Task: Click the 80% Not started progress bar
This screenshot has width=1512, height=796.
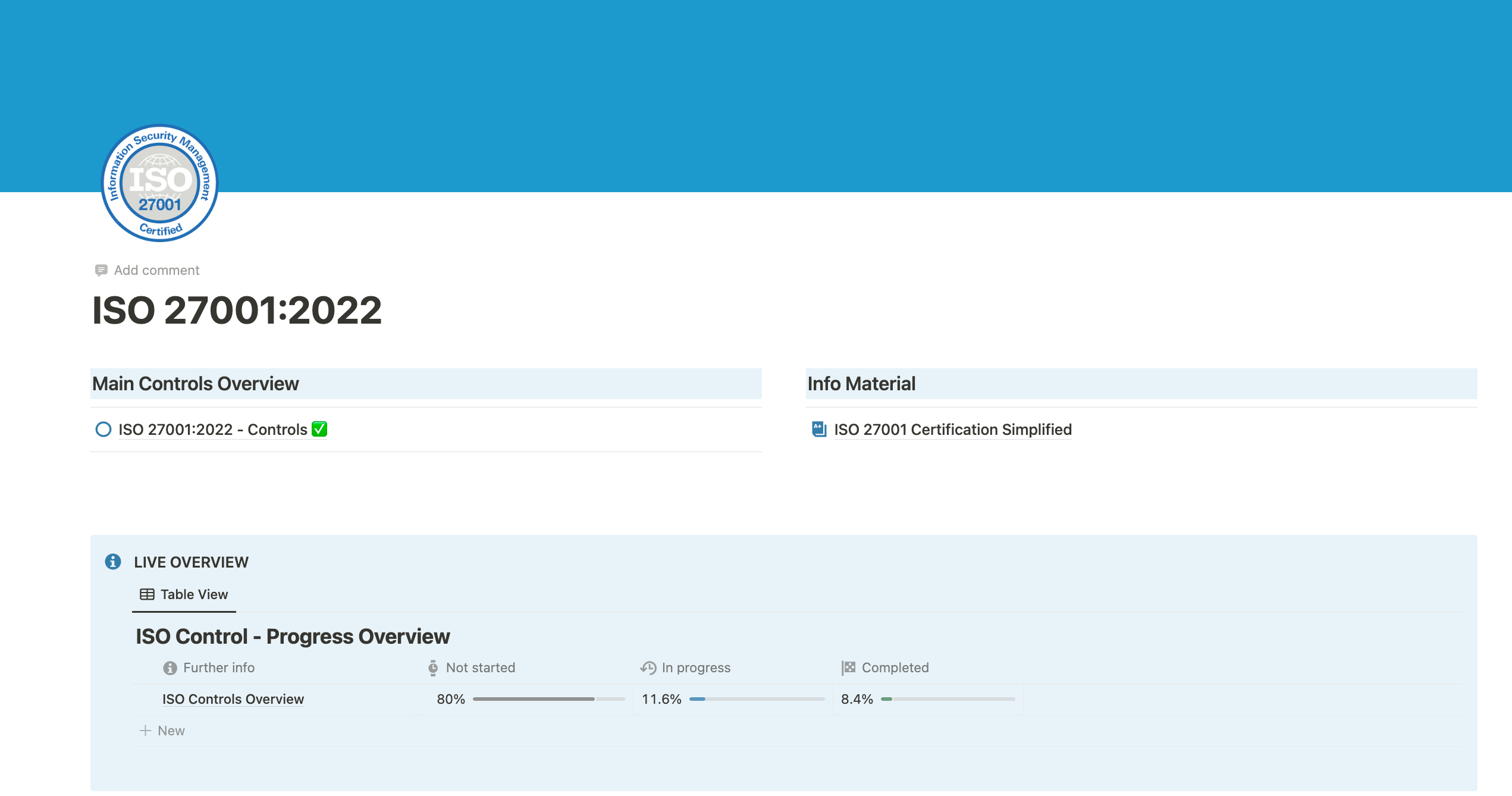Action: [547, 699]
